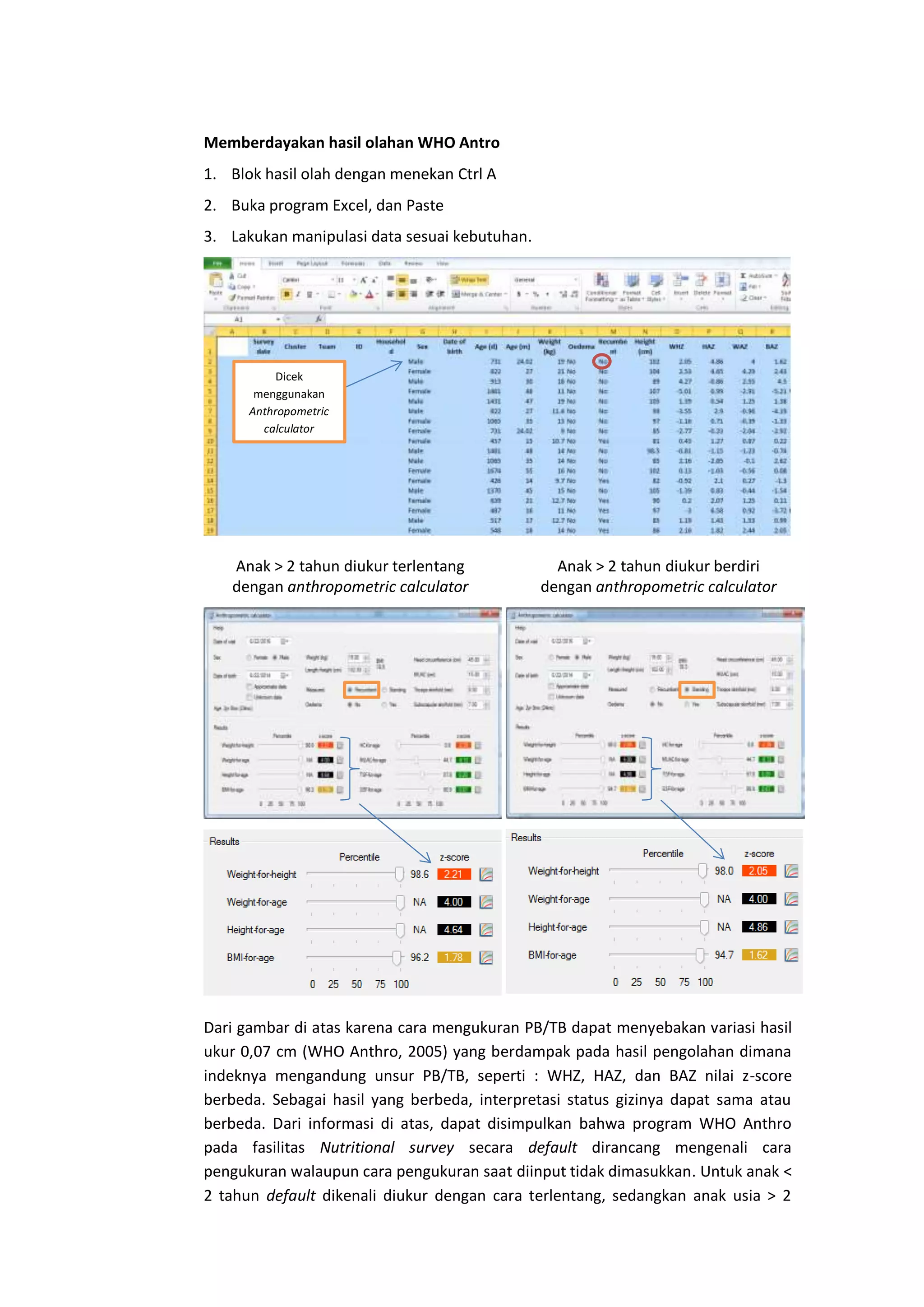Select the Recumbent radio button in left calculator

pos(351,689)
